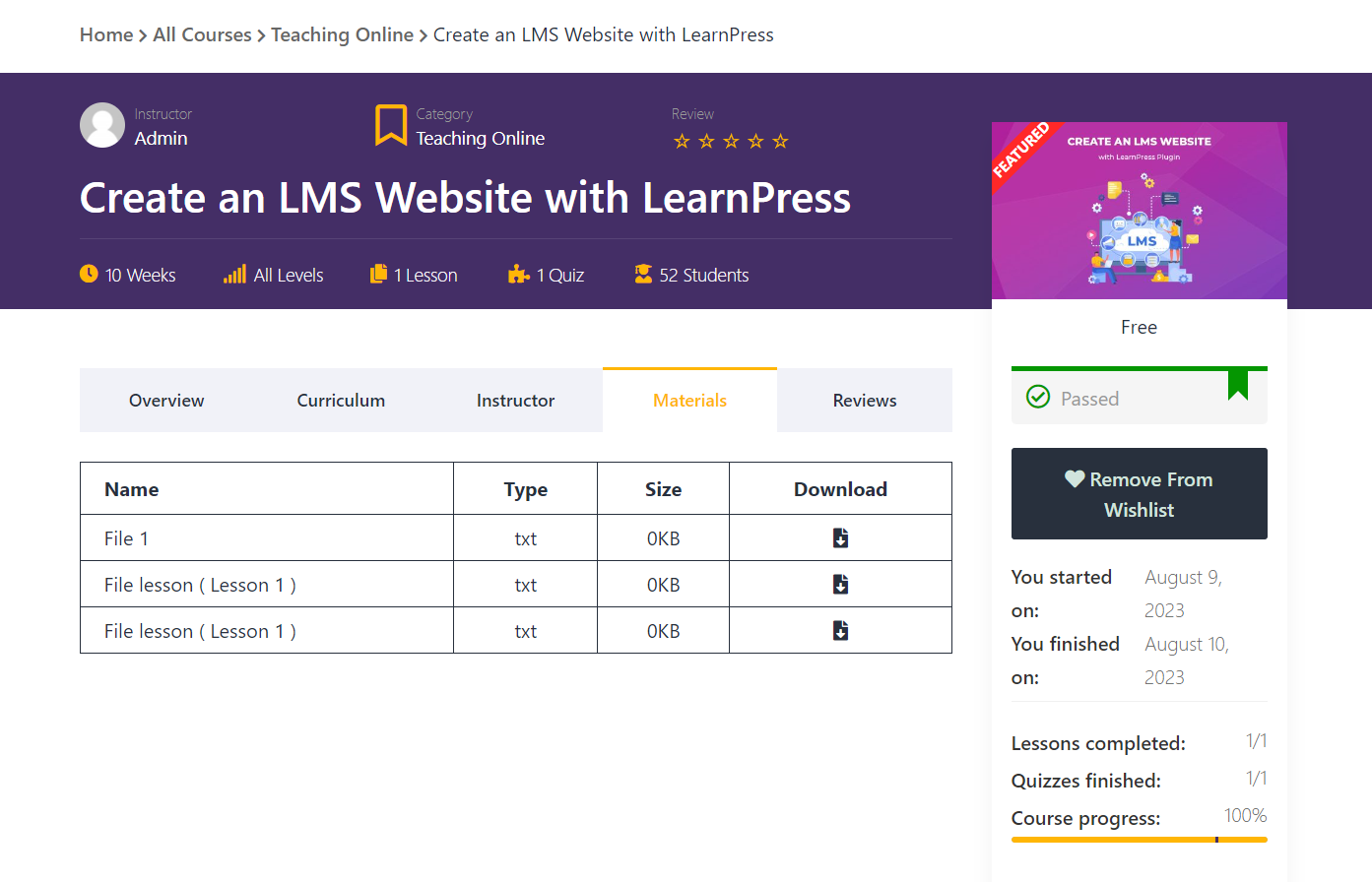Go to Home in breadcrumb
Screen dimensions: 1372x882
pos(106,34)
